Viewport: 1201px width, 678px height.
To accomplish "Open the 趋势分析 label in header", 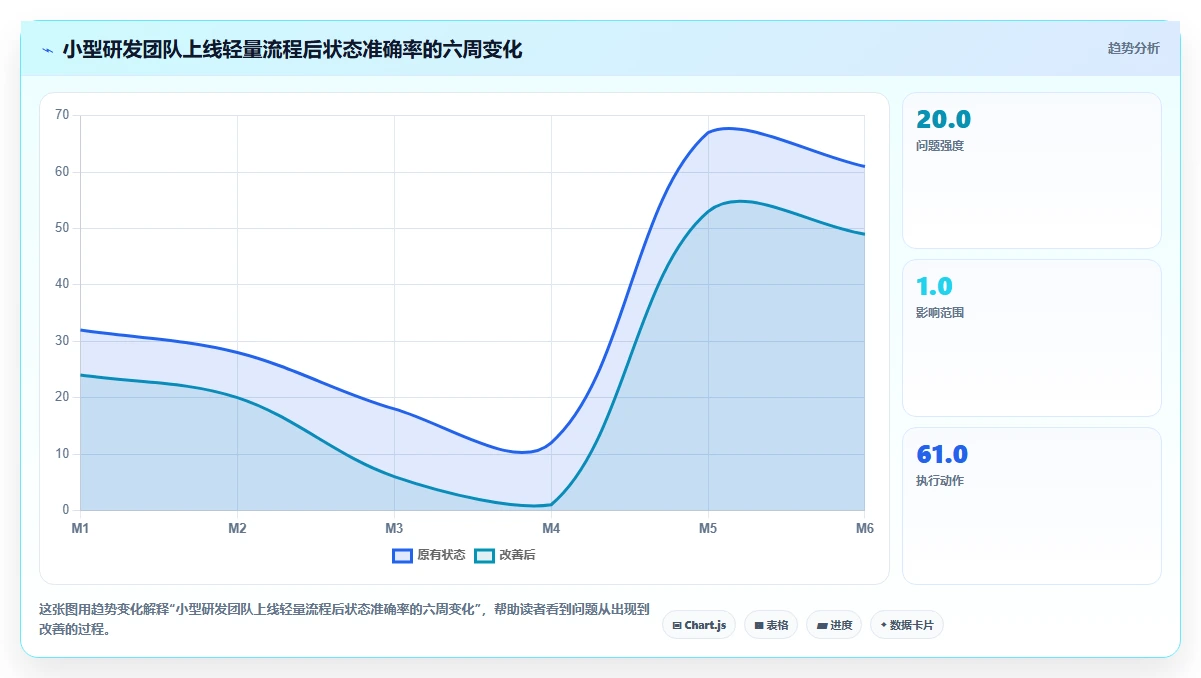I will pos(1133,48).
